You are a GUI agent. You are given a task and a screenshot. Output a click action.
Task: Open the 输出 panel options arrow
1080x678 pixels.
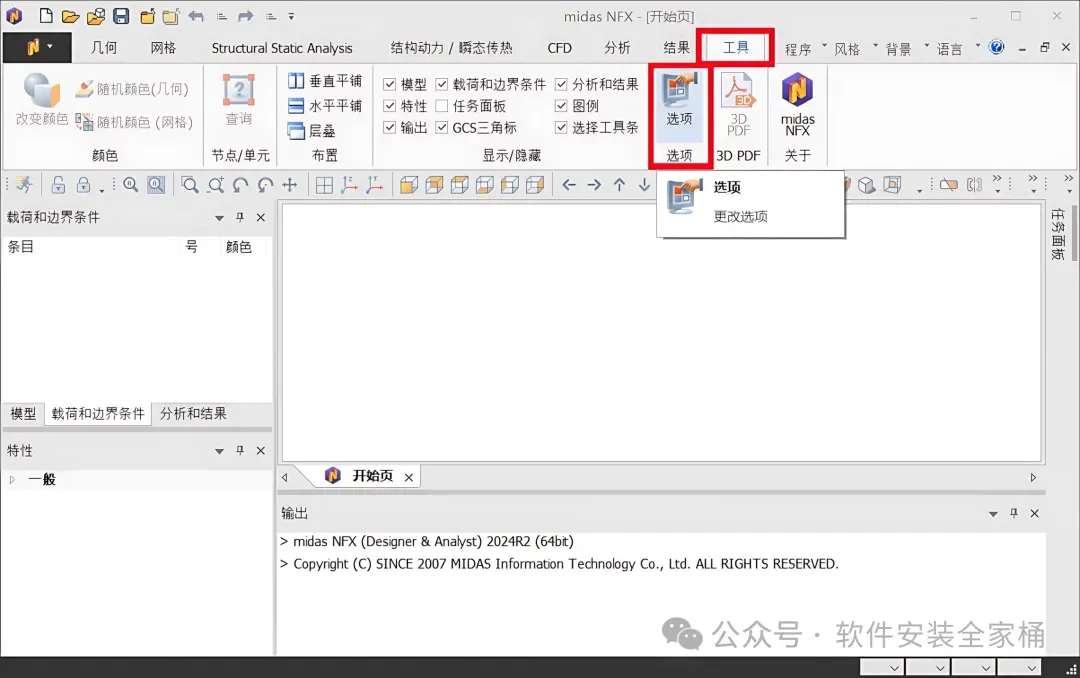[993, 514]
